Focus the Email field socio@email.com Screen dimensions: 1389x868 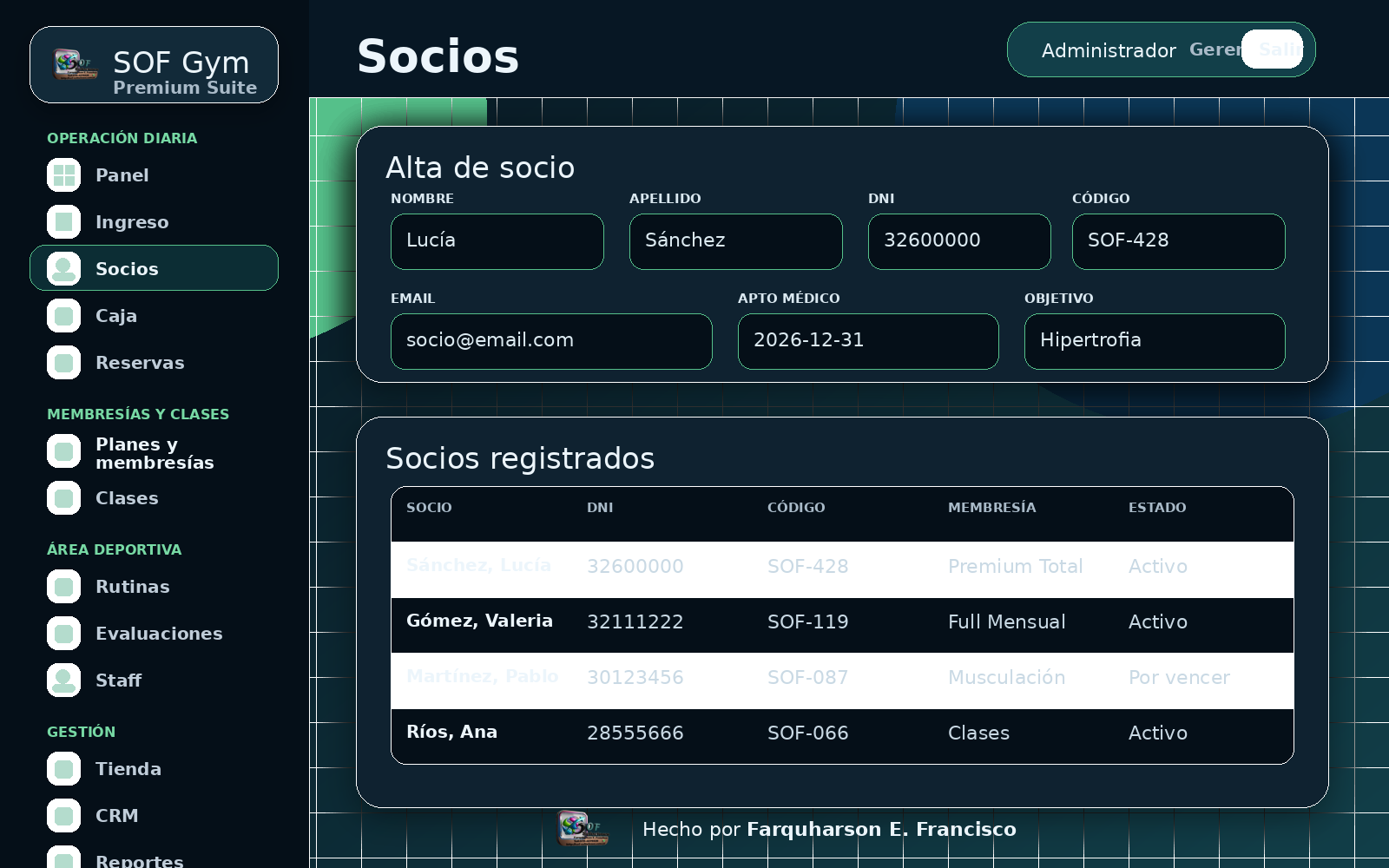pos(551,341)
